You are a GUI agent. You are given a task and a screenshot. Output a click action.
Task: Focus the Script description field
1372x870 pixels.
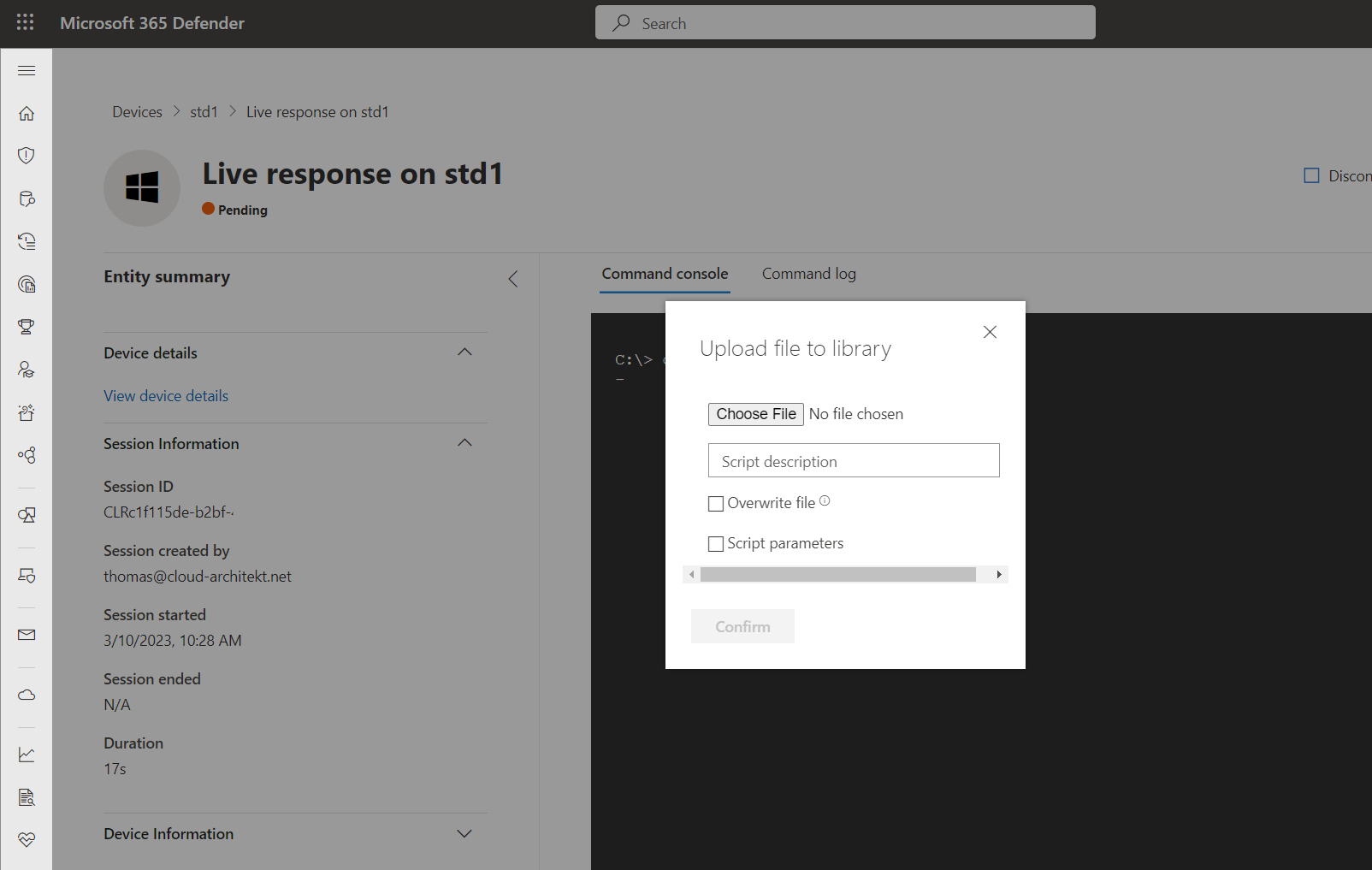click(854, 460)
